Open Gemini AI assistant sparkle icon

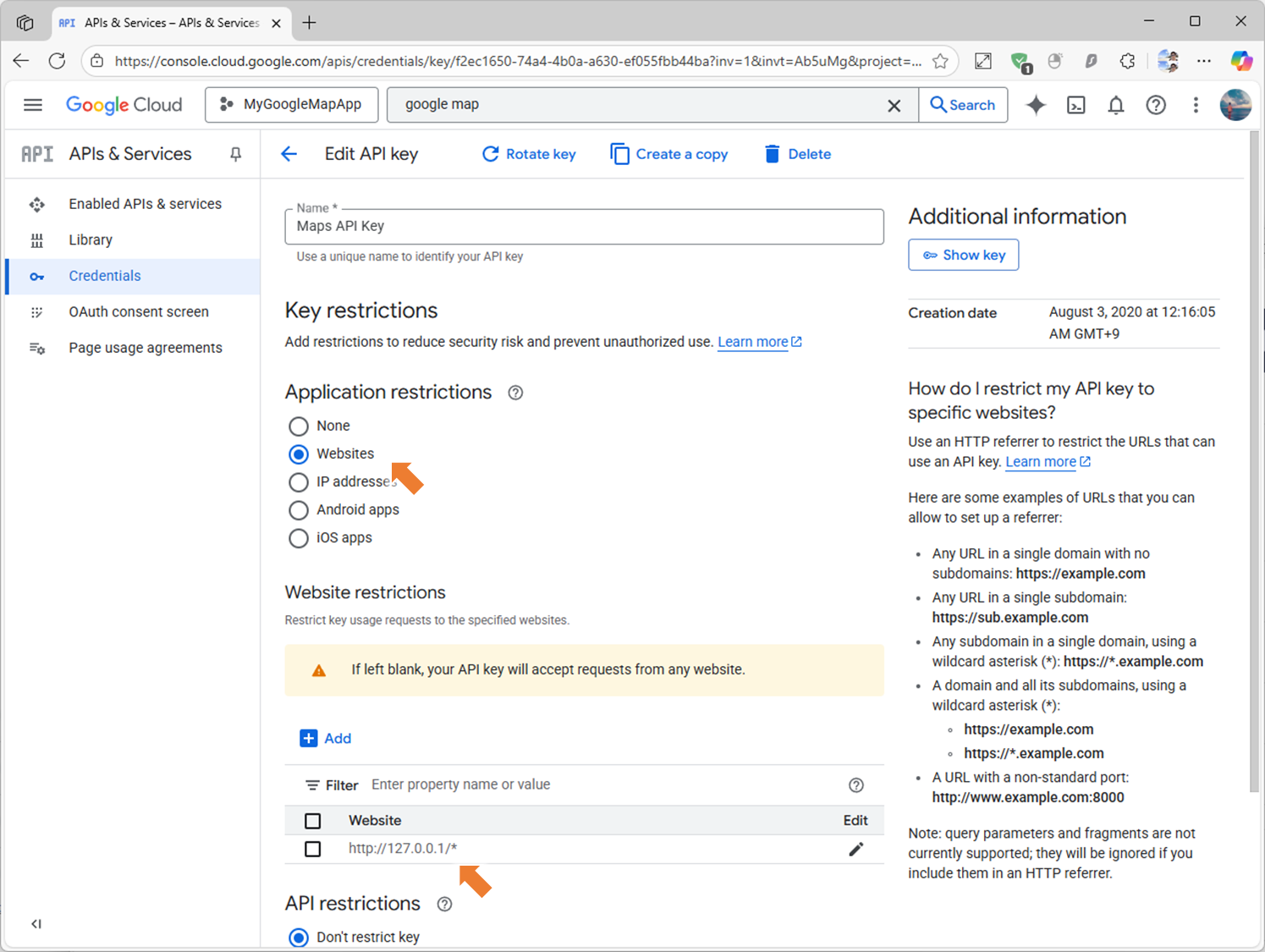pyautogui.click(x=1036, y=105)
